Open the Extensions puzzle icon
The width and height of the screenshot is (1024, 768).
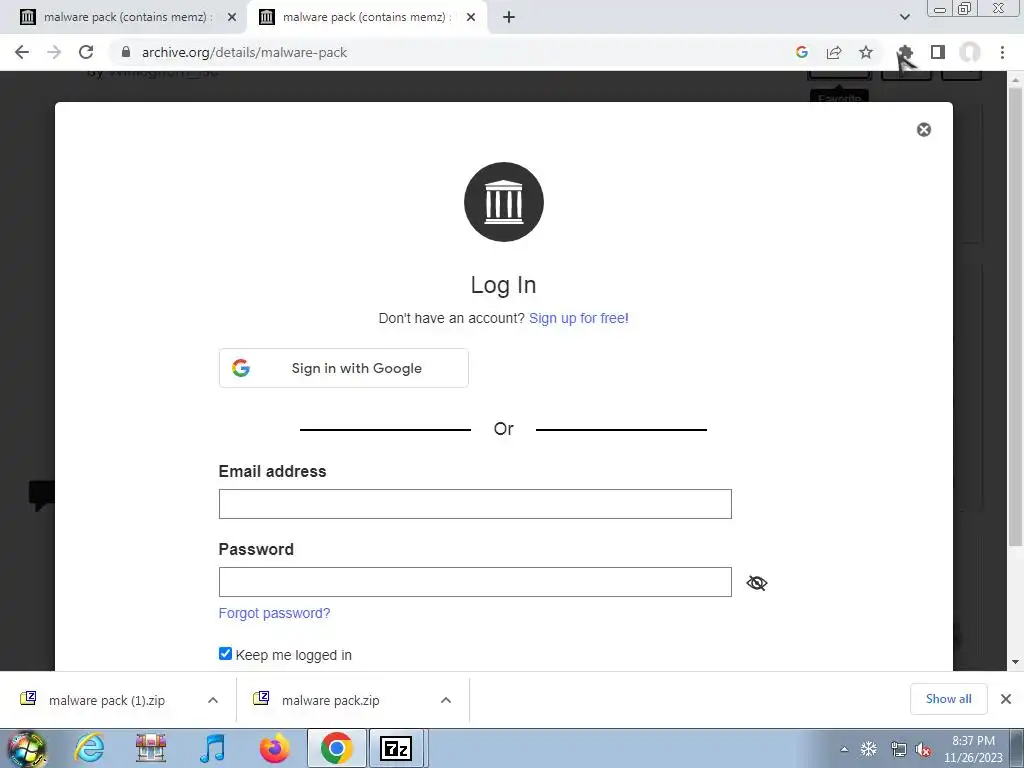[x=905, y=52]
